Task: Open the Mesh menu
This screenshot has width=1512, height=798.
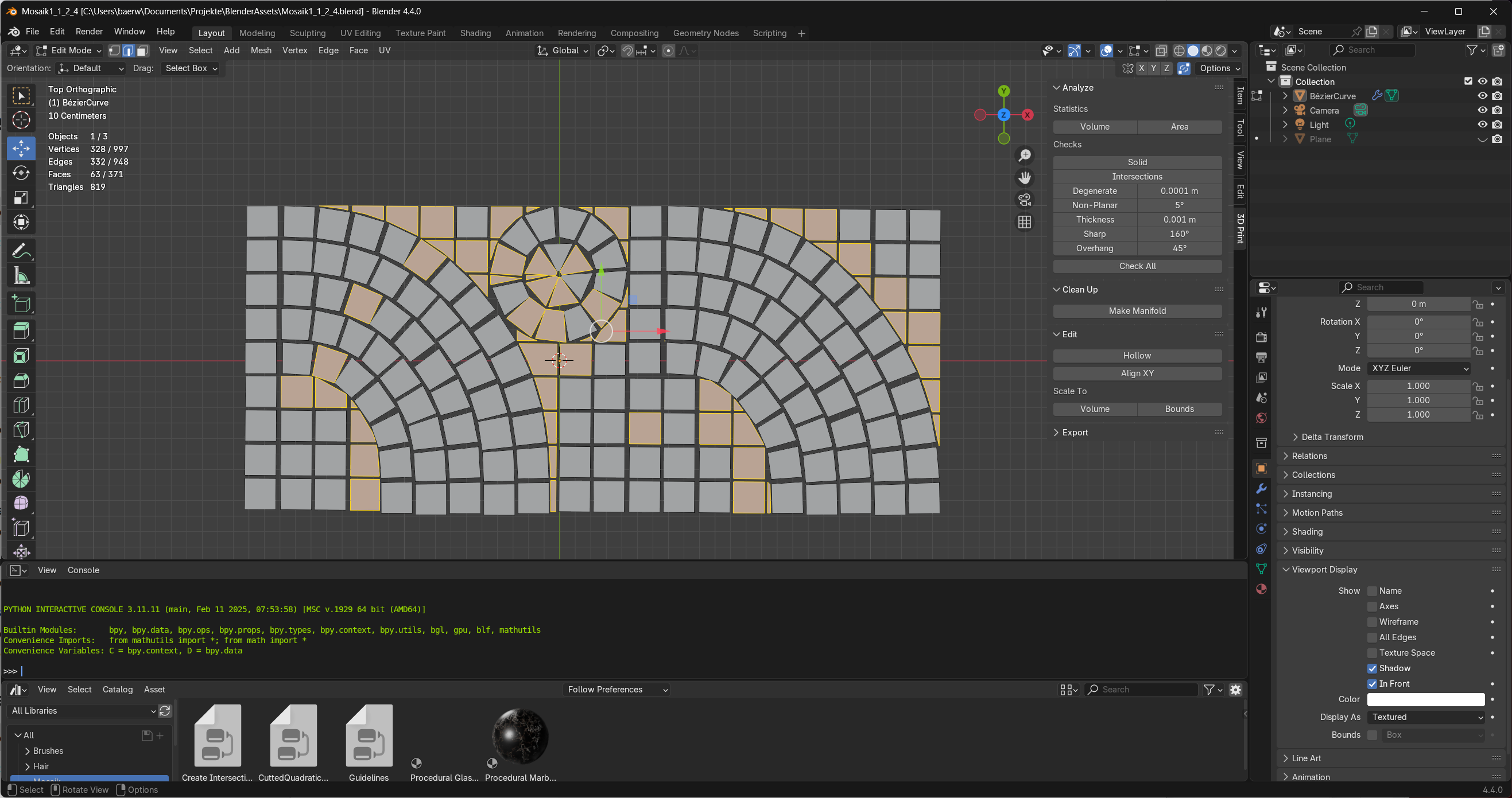Action: [x=261, y=50]
